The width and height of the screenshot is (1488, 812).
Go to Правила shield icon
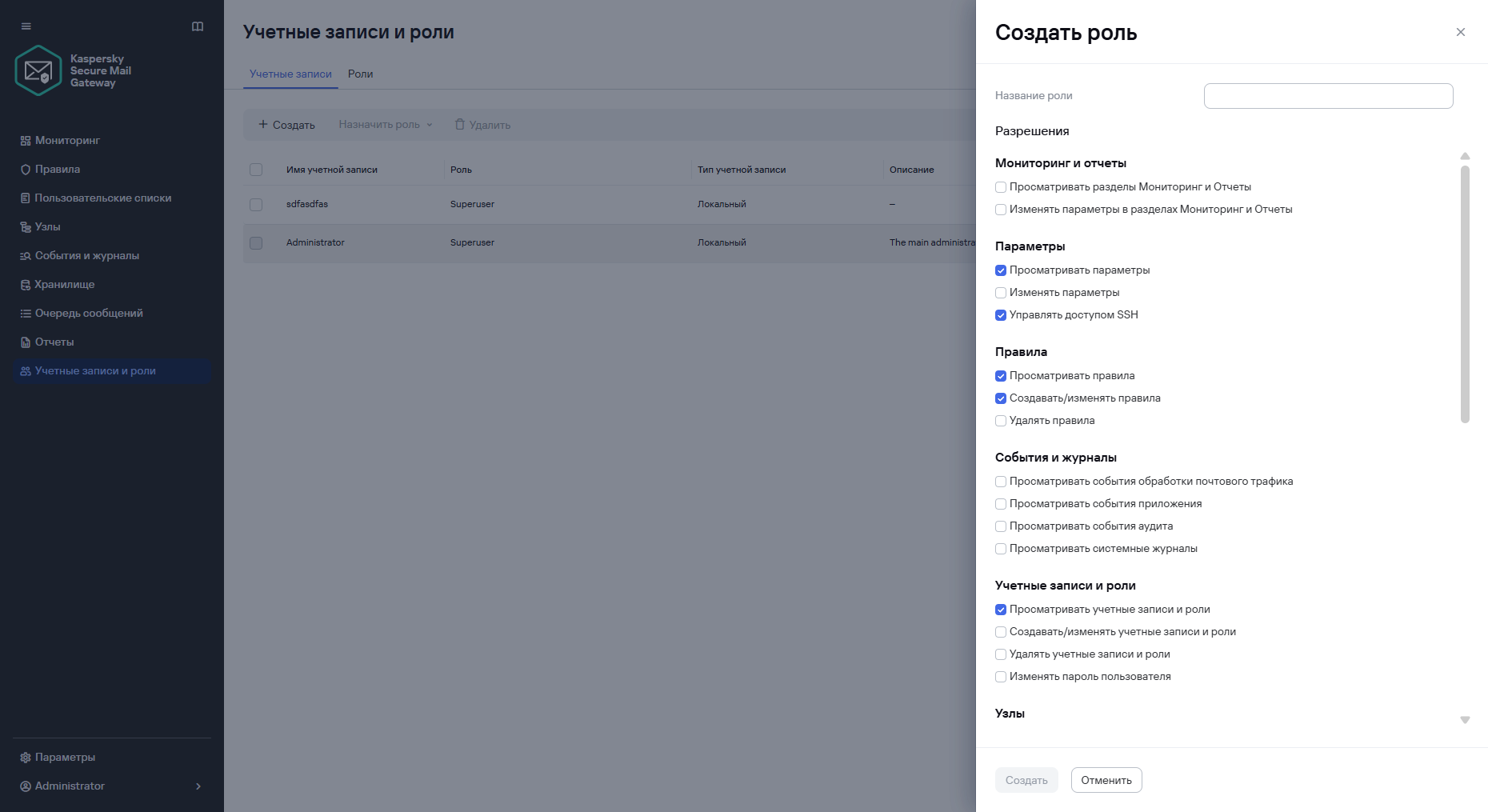click(x=26, y=170)
